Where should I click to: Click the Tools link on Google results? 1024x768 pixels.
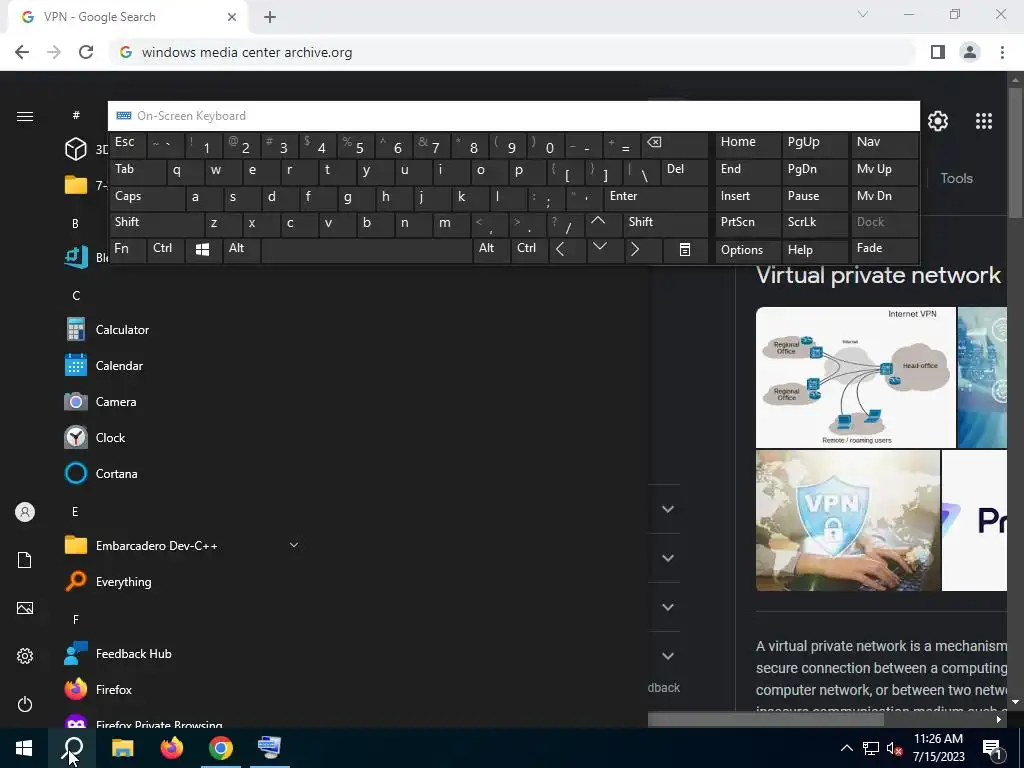956,178
